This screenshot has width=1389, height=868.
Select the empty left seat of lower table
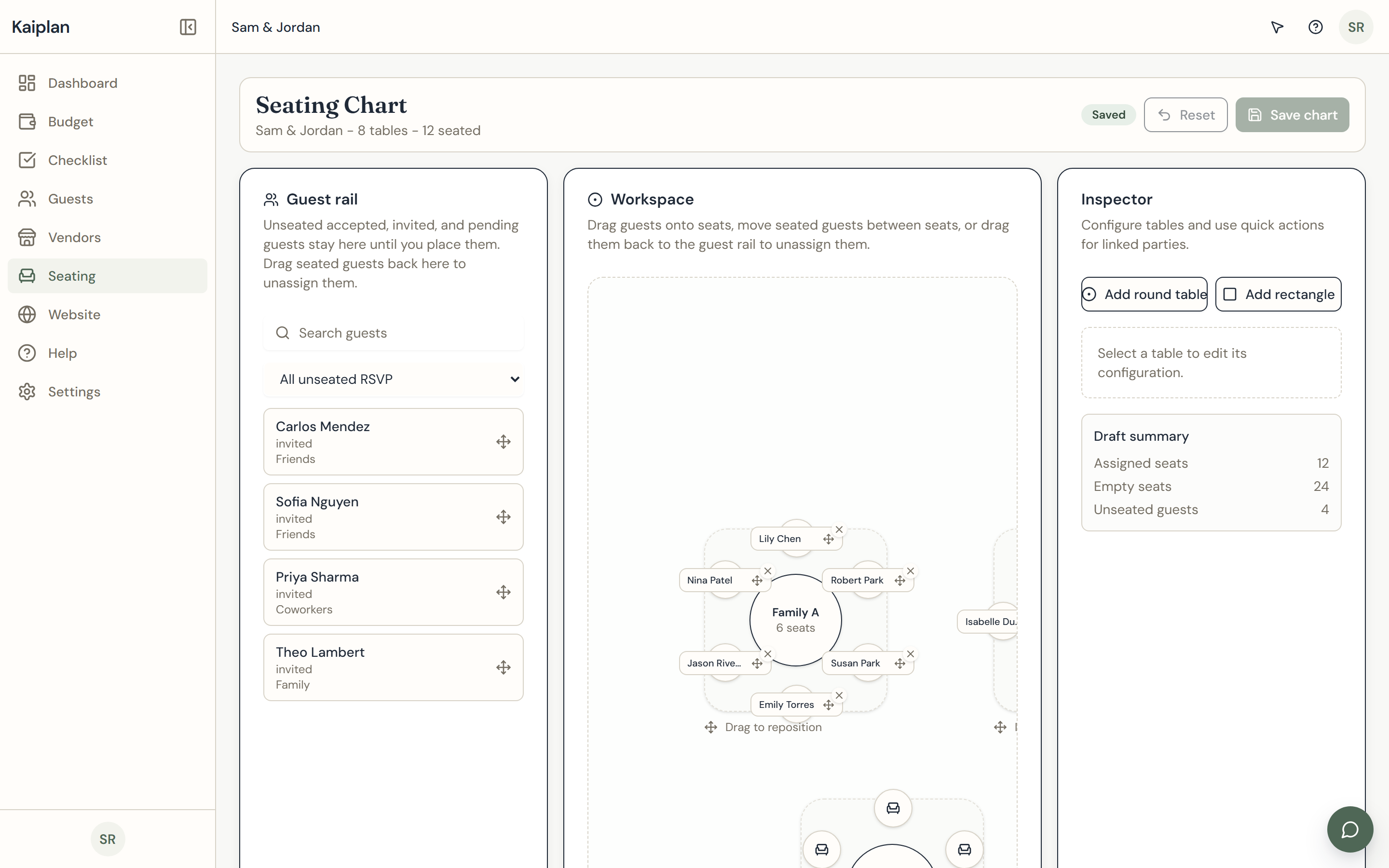click(x=821, y=850)
